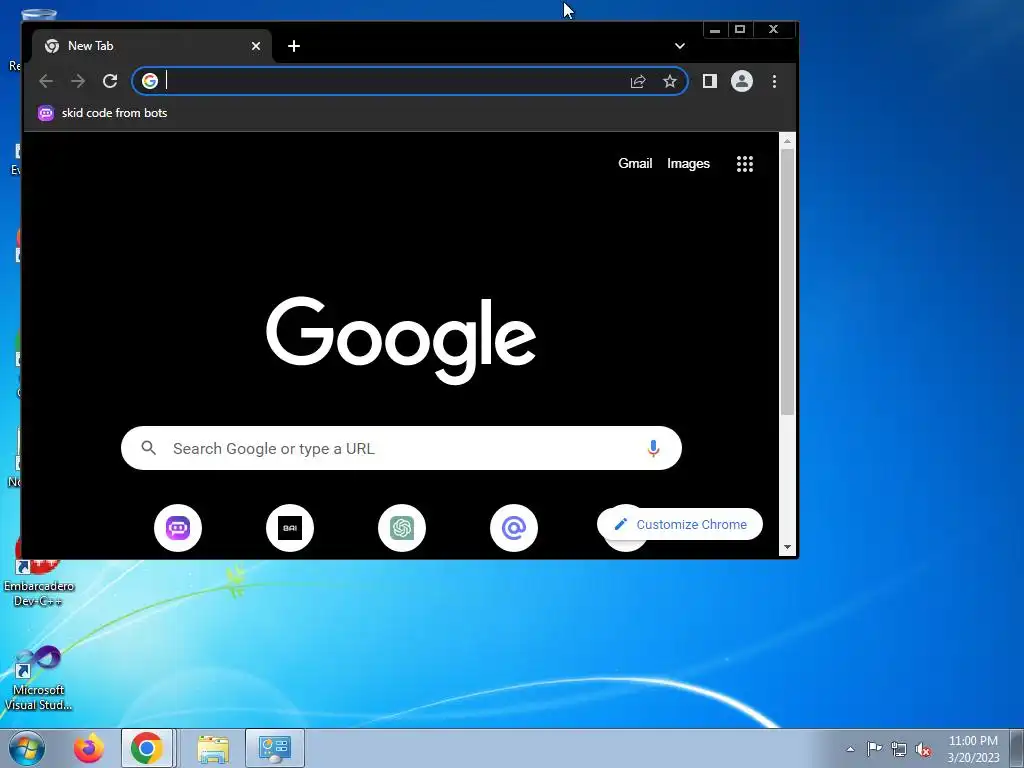Open Windows Explorer from taskbar
Screen dimensions: 1024x768
pyautogui.click(x=213, y=748)
